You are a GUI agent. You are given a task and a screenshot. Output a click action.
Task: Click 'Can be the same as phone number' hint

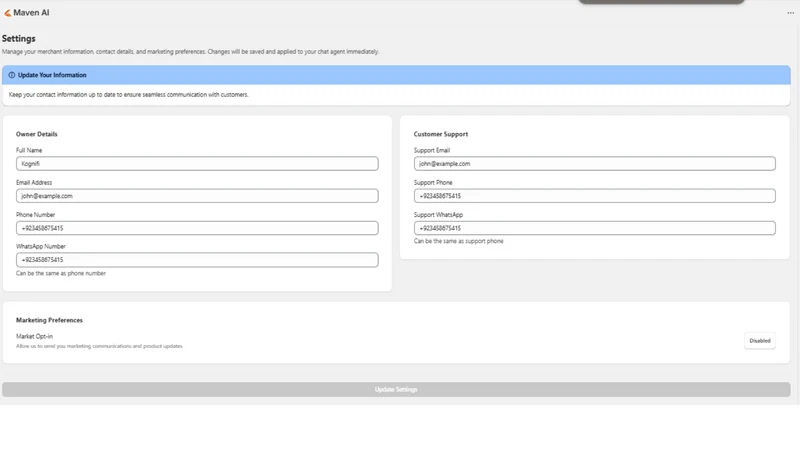tap(61, 273)
